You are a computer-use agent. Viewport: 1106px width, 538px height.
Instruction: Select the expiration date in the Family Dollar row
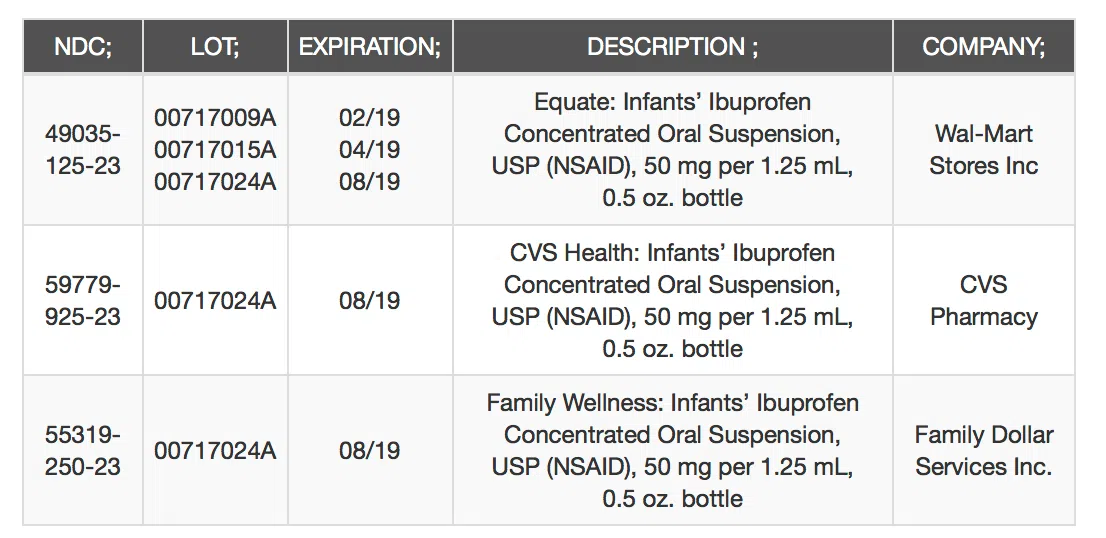coord(370,451)
